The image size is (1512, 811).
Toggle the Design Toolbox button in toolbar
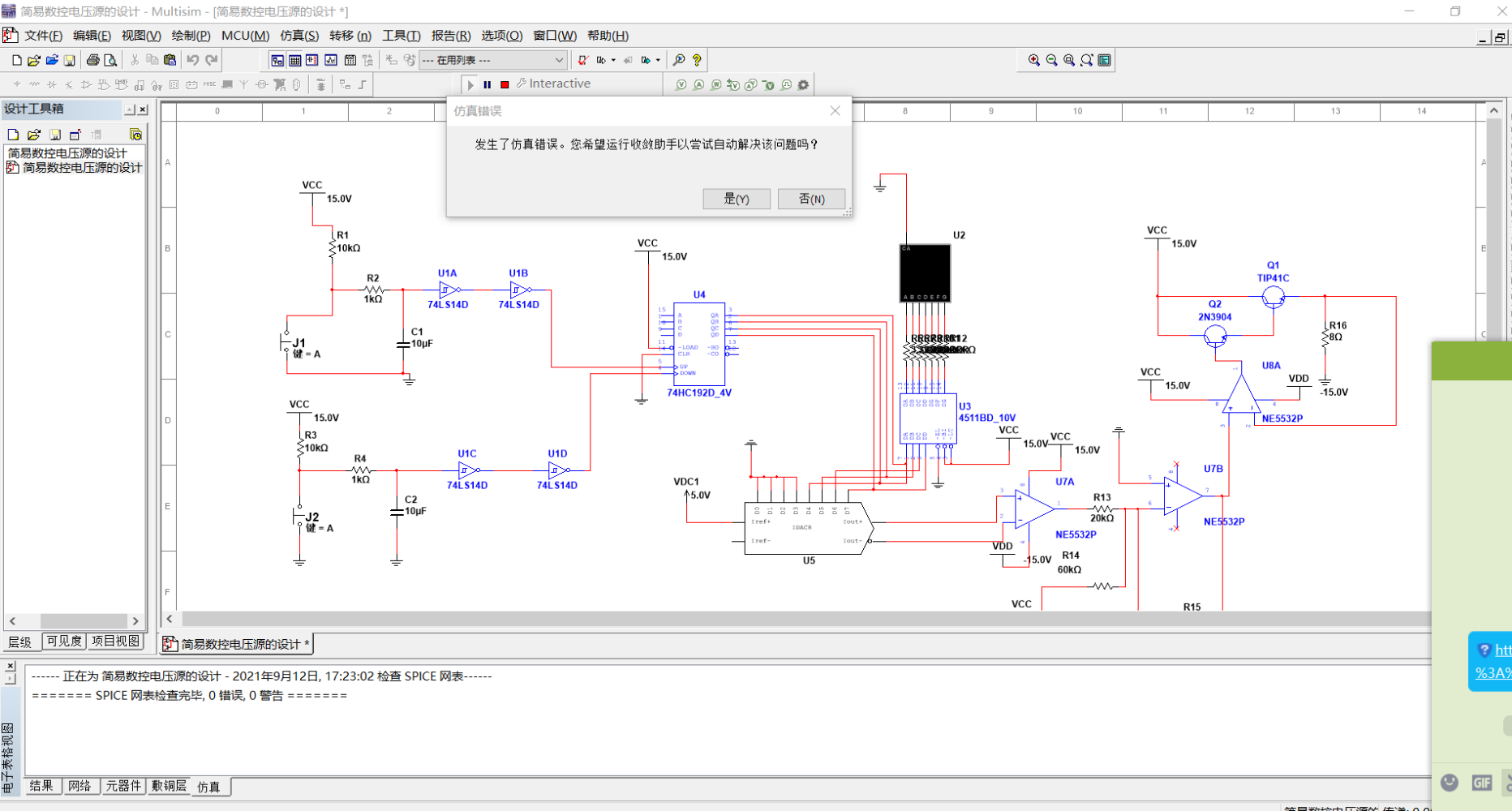pyautogui.click(x=277, y=60)
